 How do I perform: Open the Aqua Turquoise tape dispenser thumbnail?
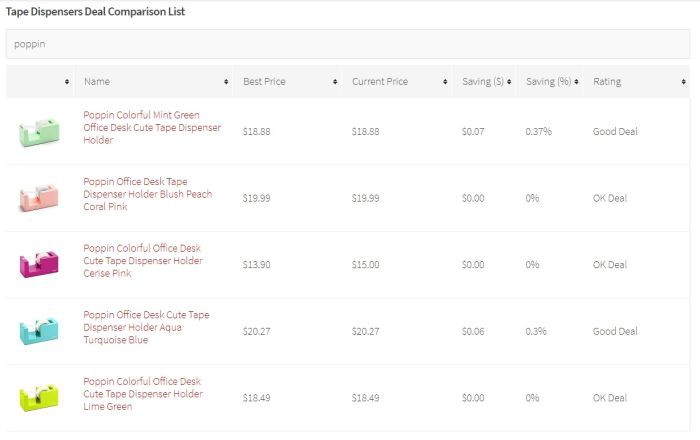tap(39, 331)
